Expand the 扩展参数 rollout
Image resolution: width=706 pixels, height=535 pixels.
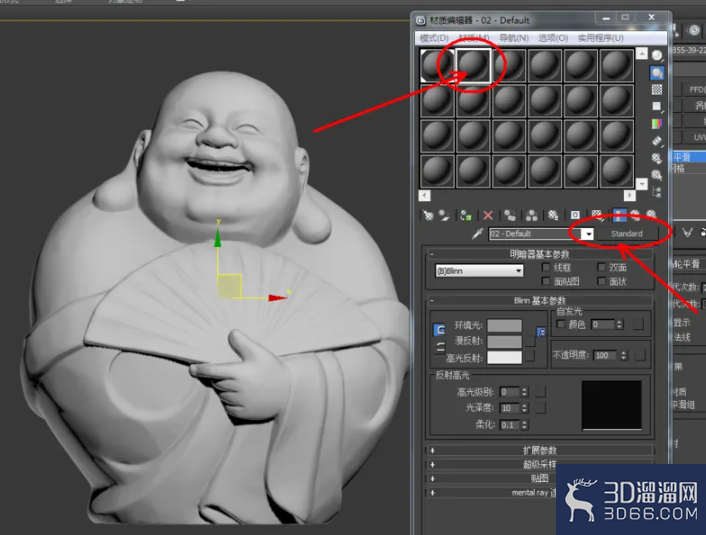539,450
